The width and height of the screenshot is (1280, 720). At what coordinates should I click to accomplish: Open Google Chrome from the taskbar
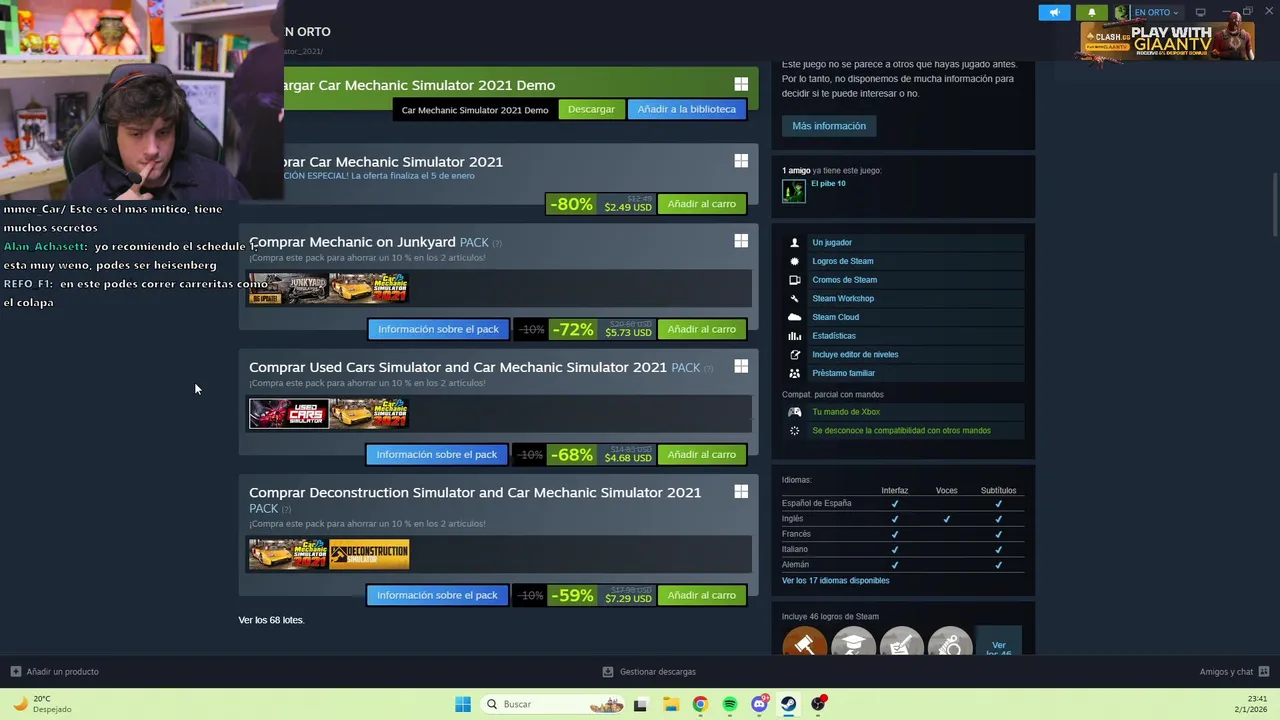[x=700, y=704]
